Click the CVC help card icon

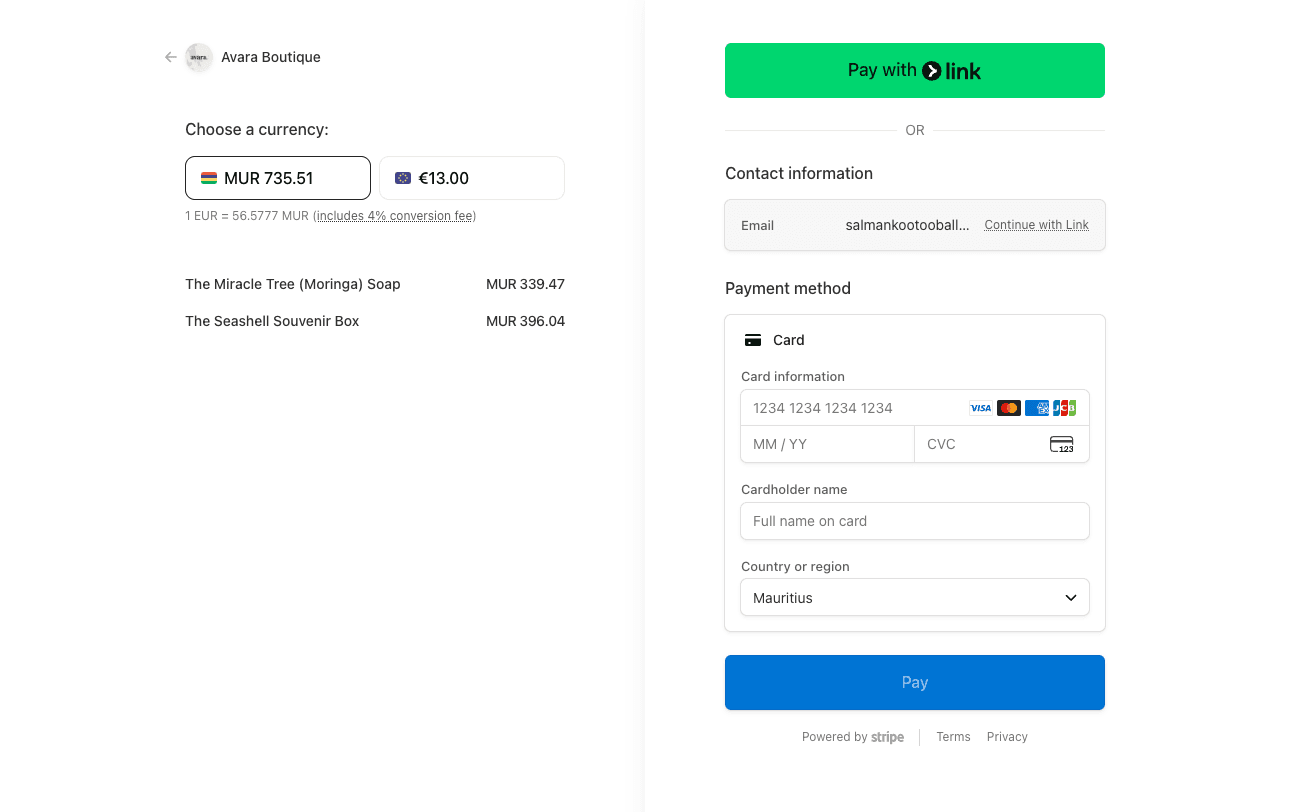tap(1061, 444)
